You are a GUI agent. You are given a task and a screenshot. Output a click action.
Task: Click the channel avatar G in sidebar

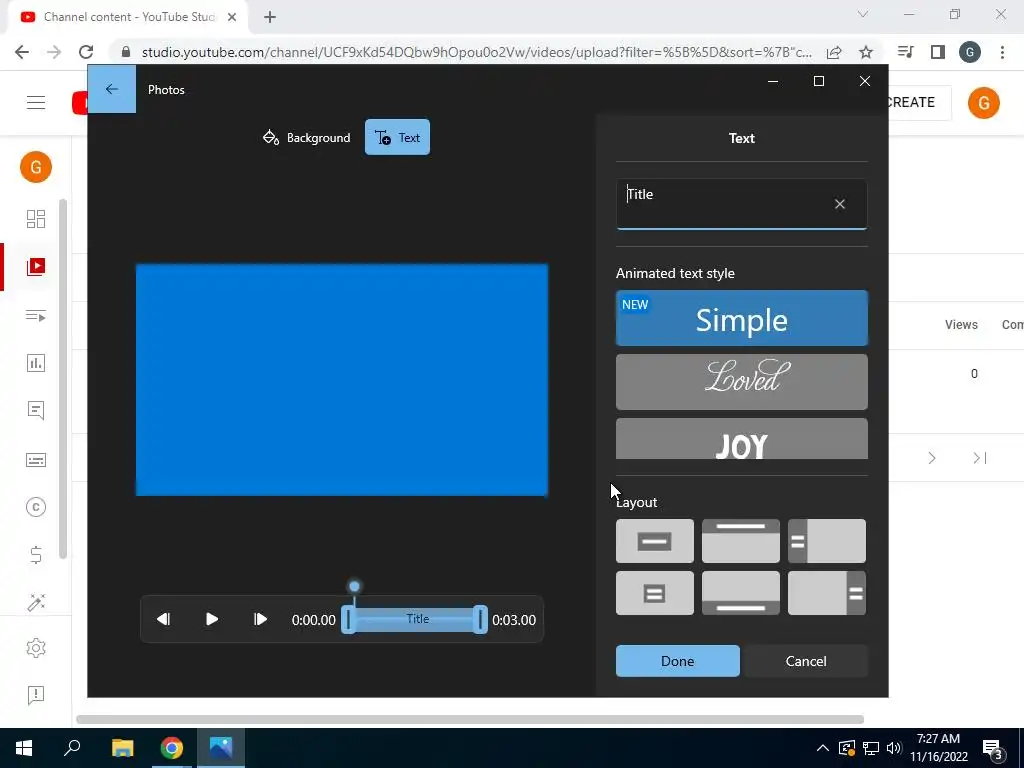(x=36, y=167)
